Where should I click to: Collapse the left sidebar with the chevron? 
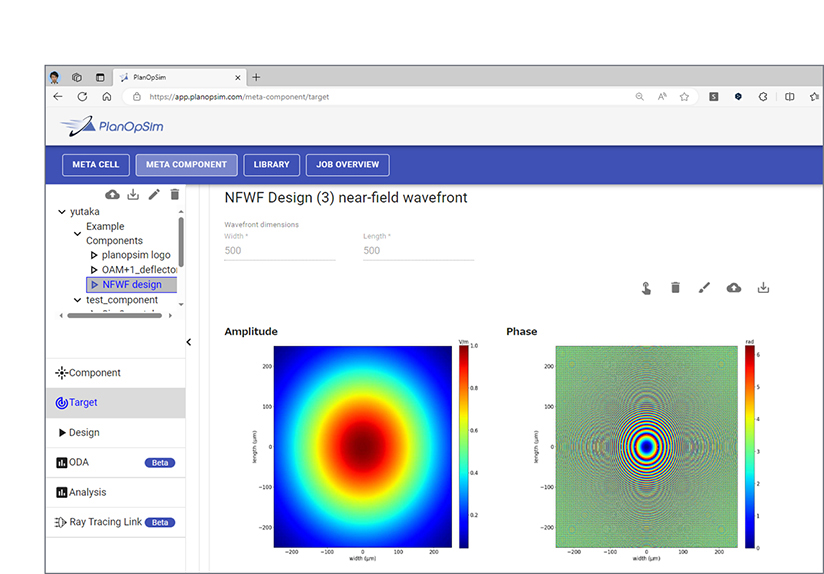[189, 342]
